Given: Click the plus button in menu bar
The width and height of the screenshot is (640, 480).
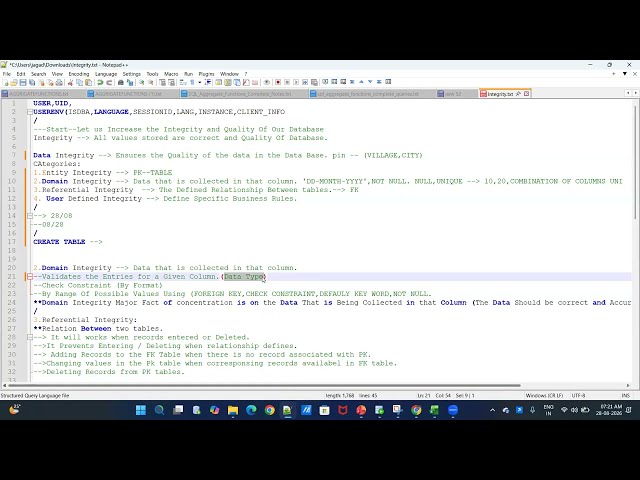Looking at the screenshot, I should pyautogui.click(x=613, y=74).
